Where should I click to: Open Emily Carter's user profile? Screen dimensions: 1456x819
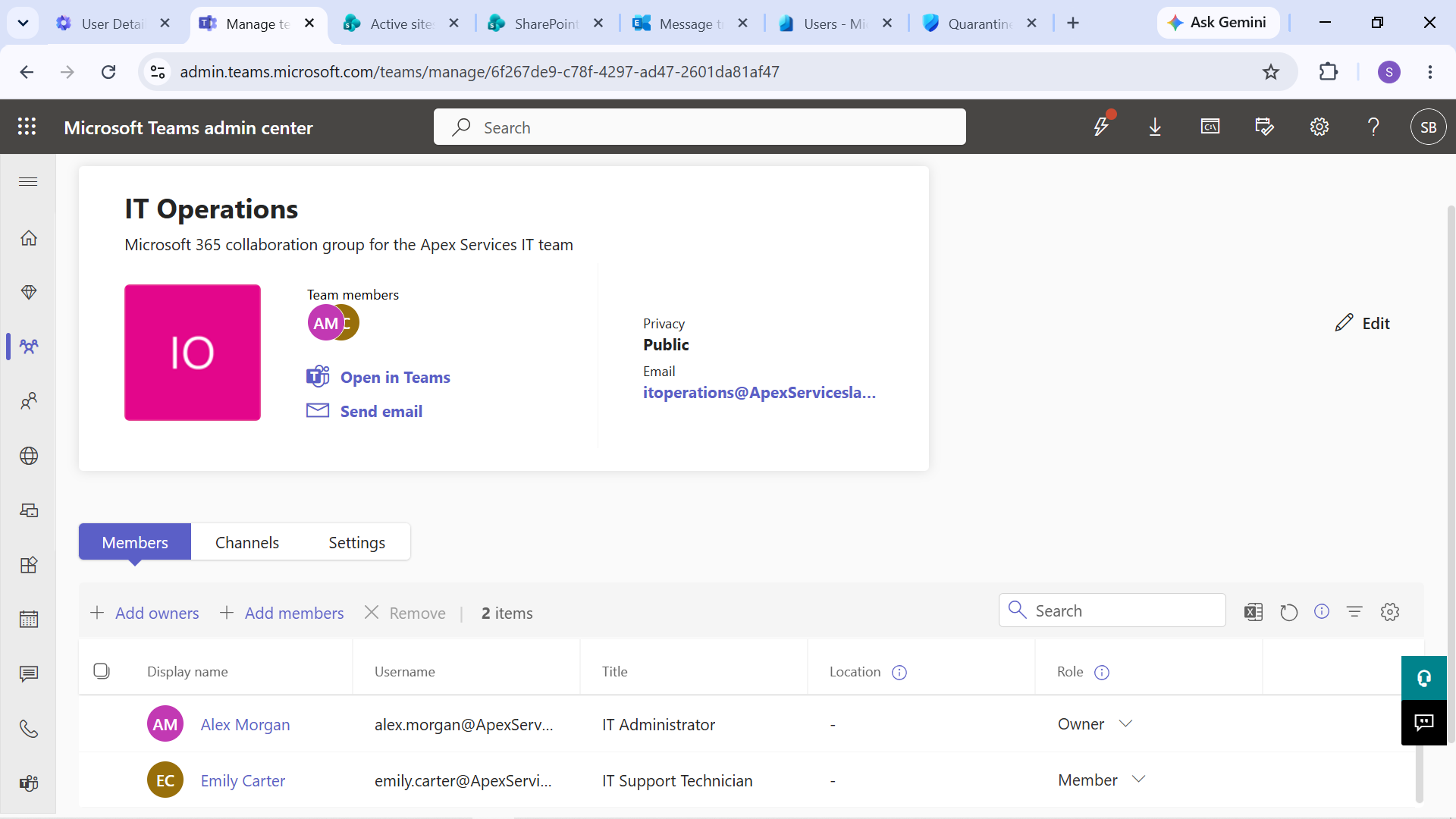point(243,780)
